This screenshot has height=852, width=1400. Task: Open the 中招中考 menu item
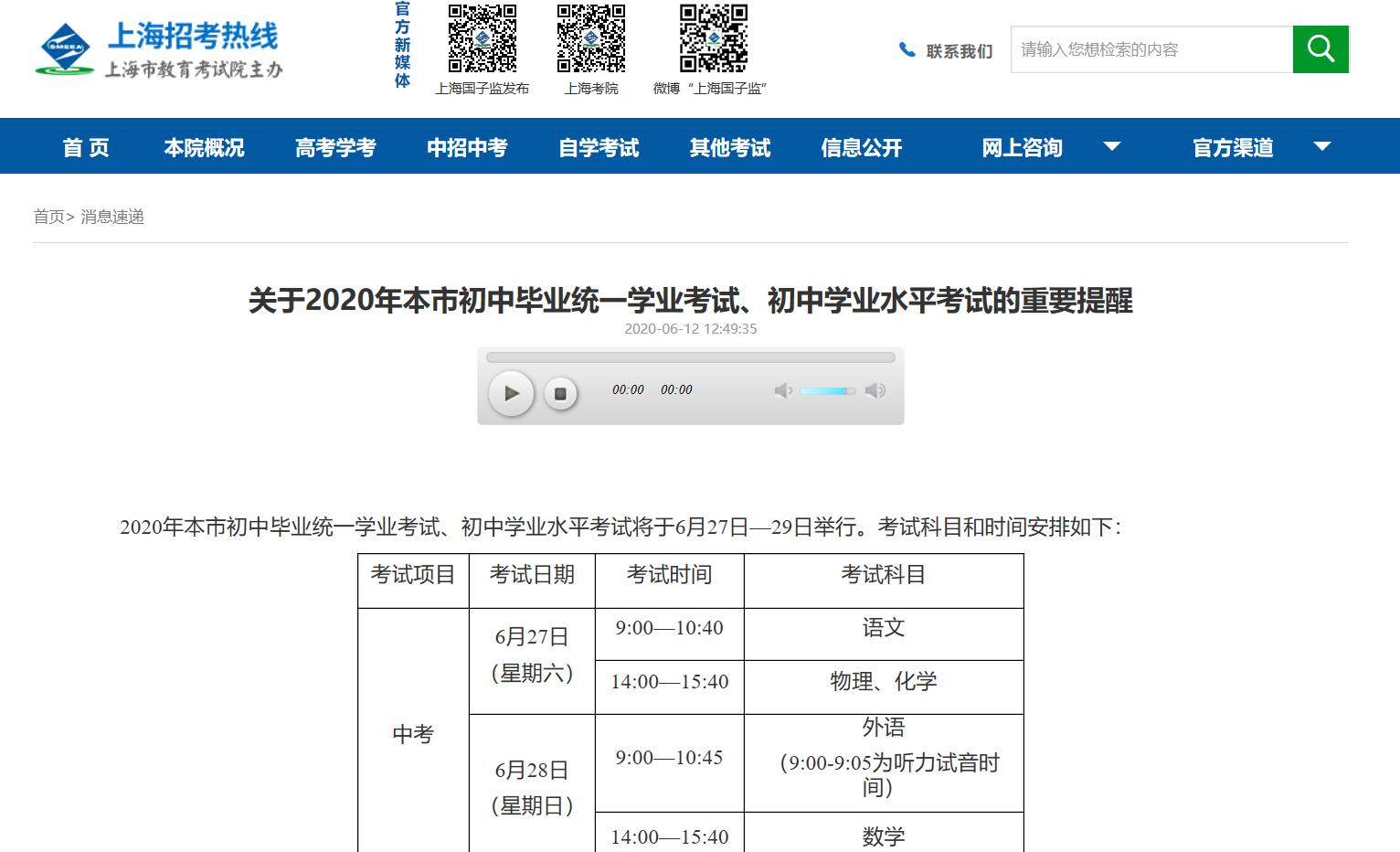[x=467, y=147]
